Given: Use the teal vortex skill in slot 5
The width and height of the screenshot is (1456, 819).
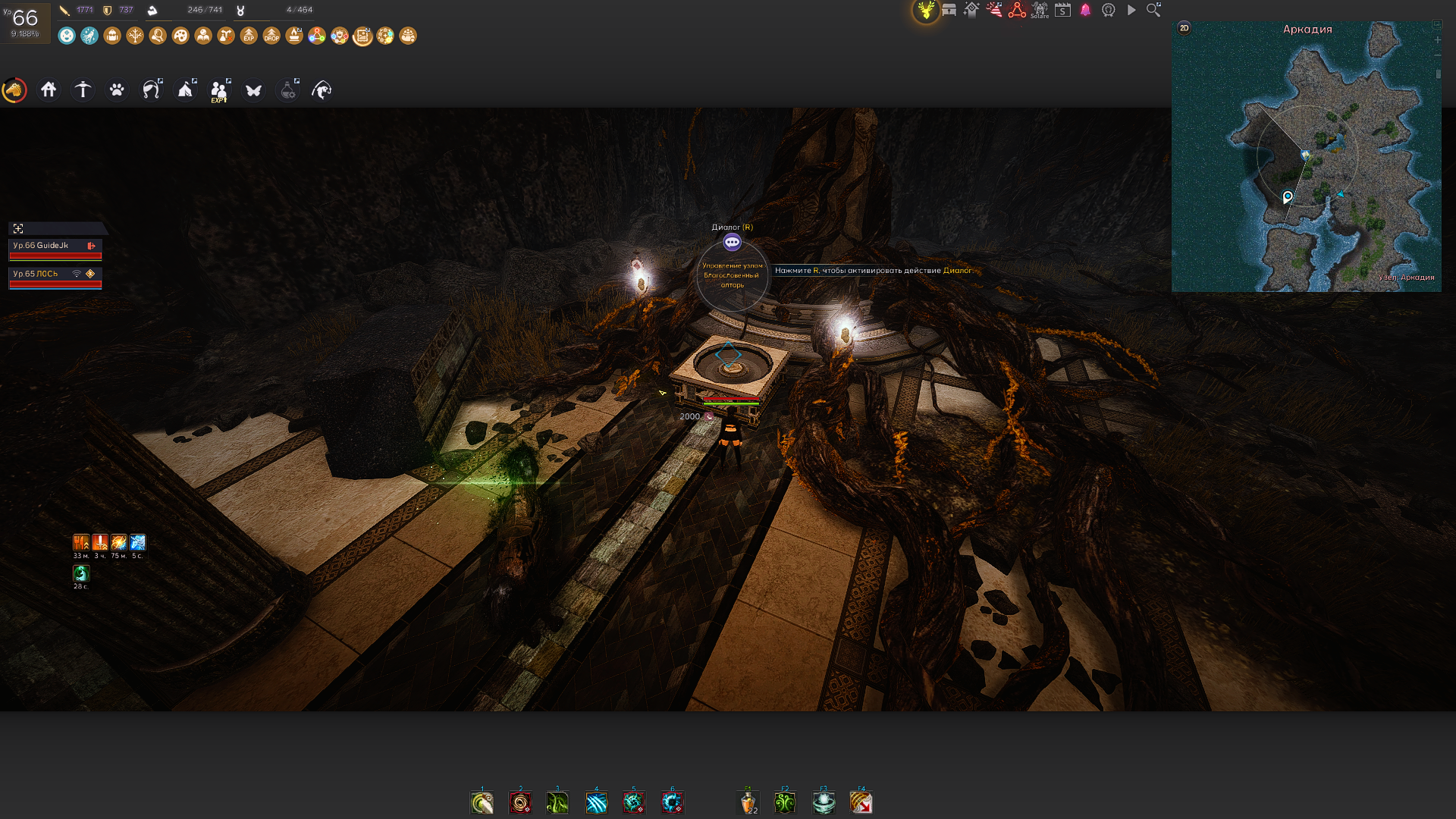Looking at the screenshot, I should 634,802.
